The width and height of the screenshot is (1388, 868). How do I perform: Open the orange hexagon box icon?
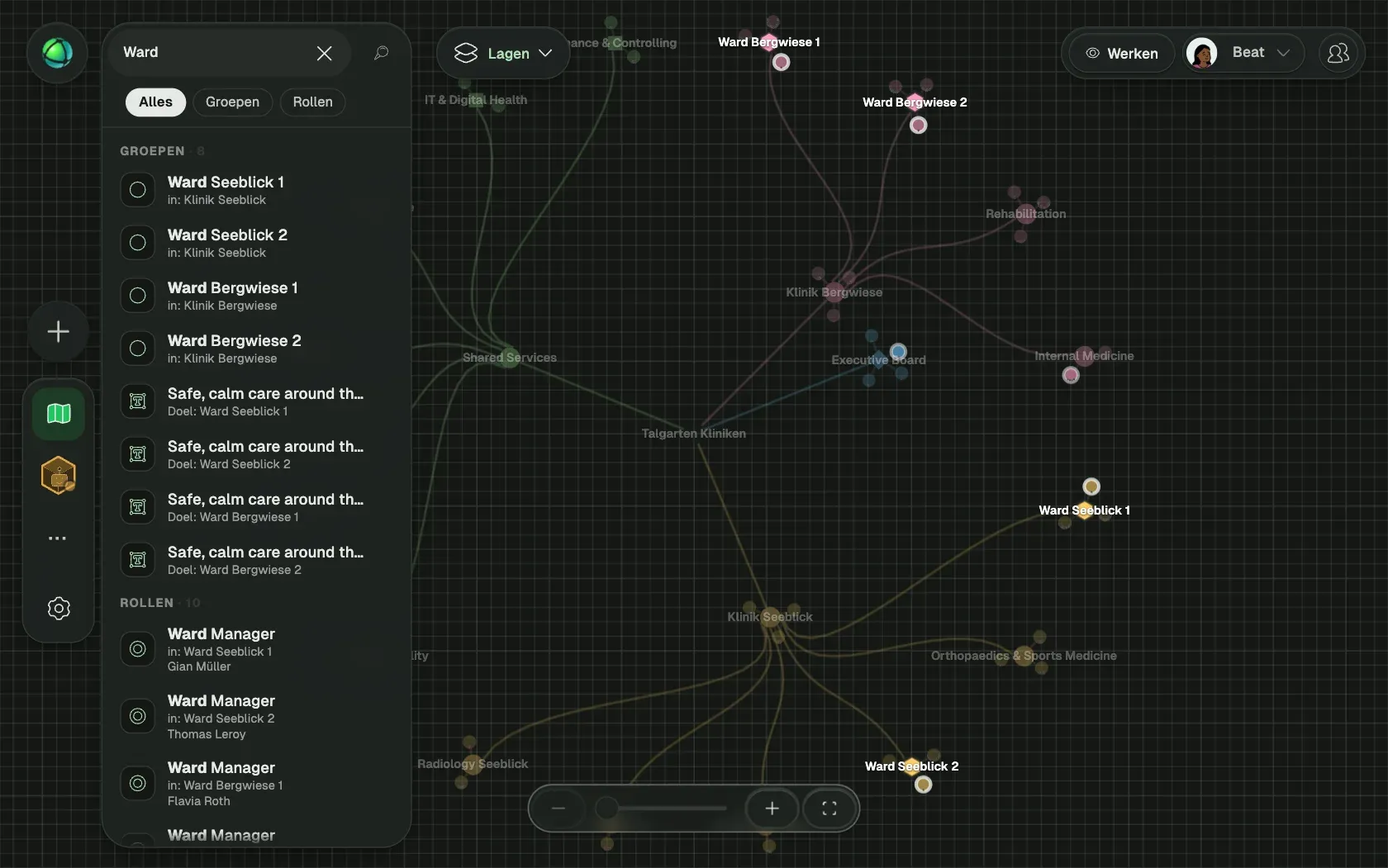(x=58, y=476)
